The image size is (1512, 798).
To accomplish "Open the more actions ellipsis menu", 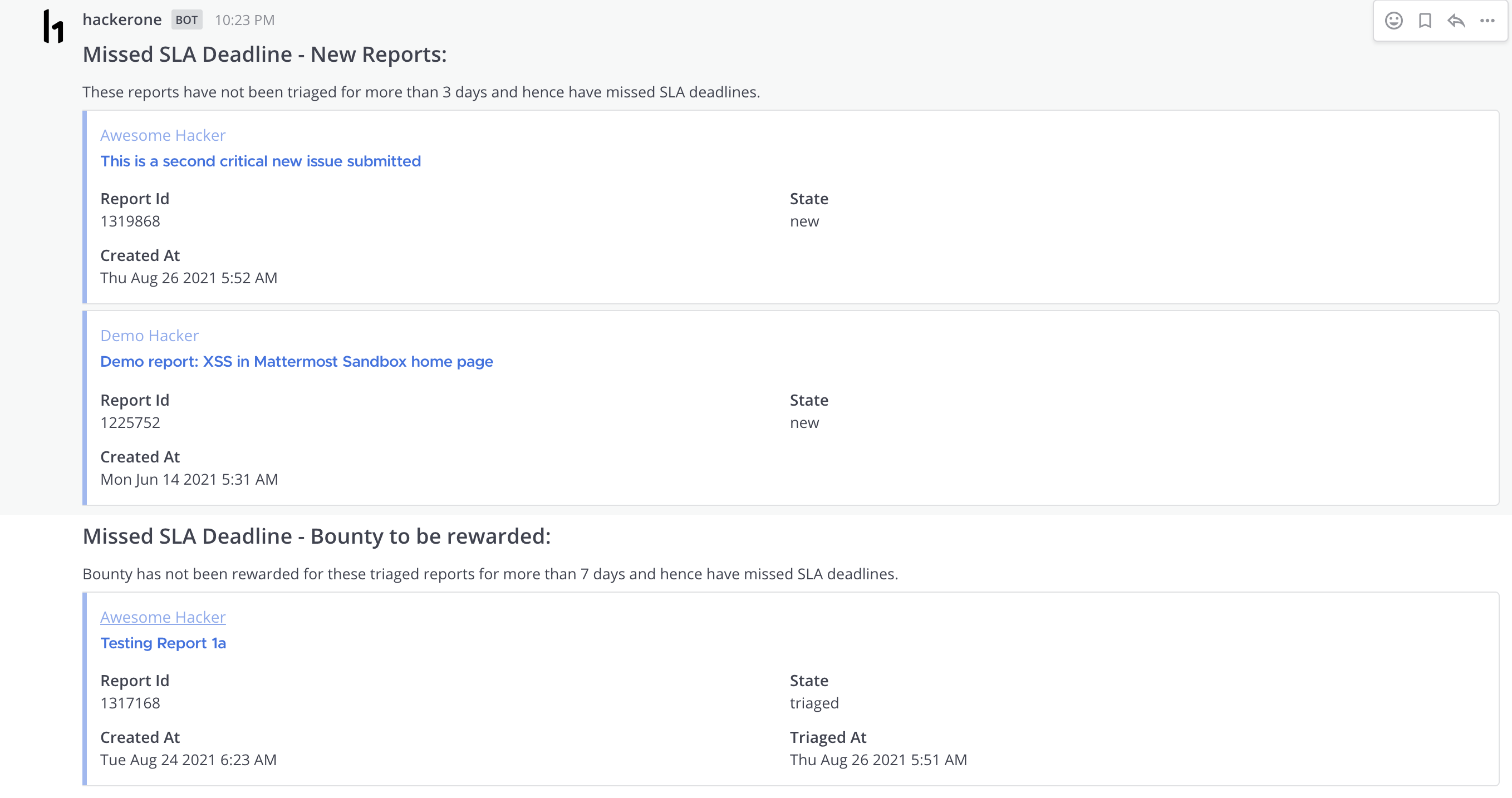I will 1488,21.
